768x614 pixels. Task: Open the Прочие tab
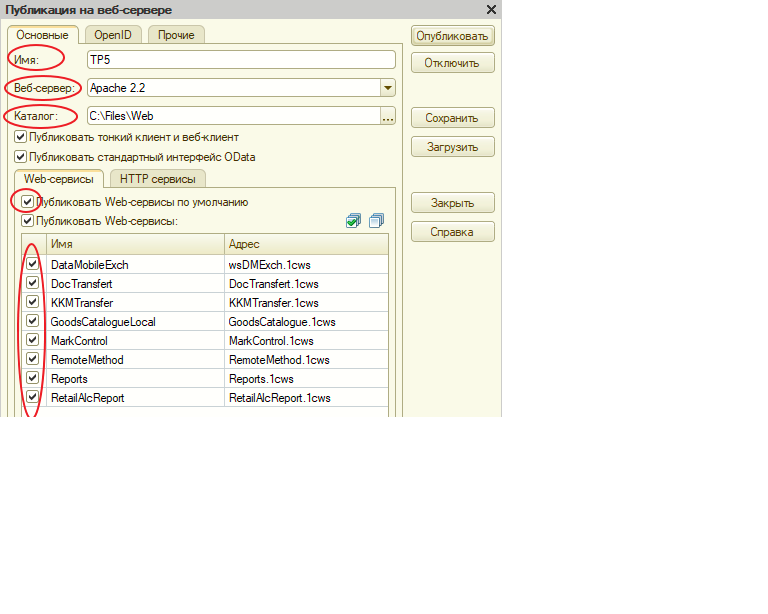click(176, 35)
